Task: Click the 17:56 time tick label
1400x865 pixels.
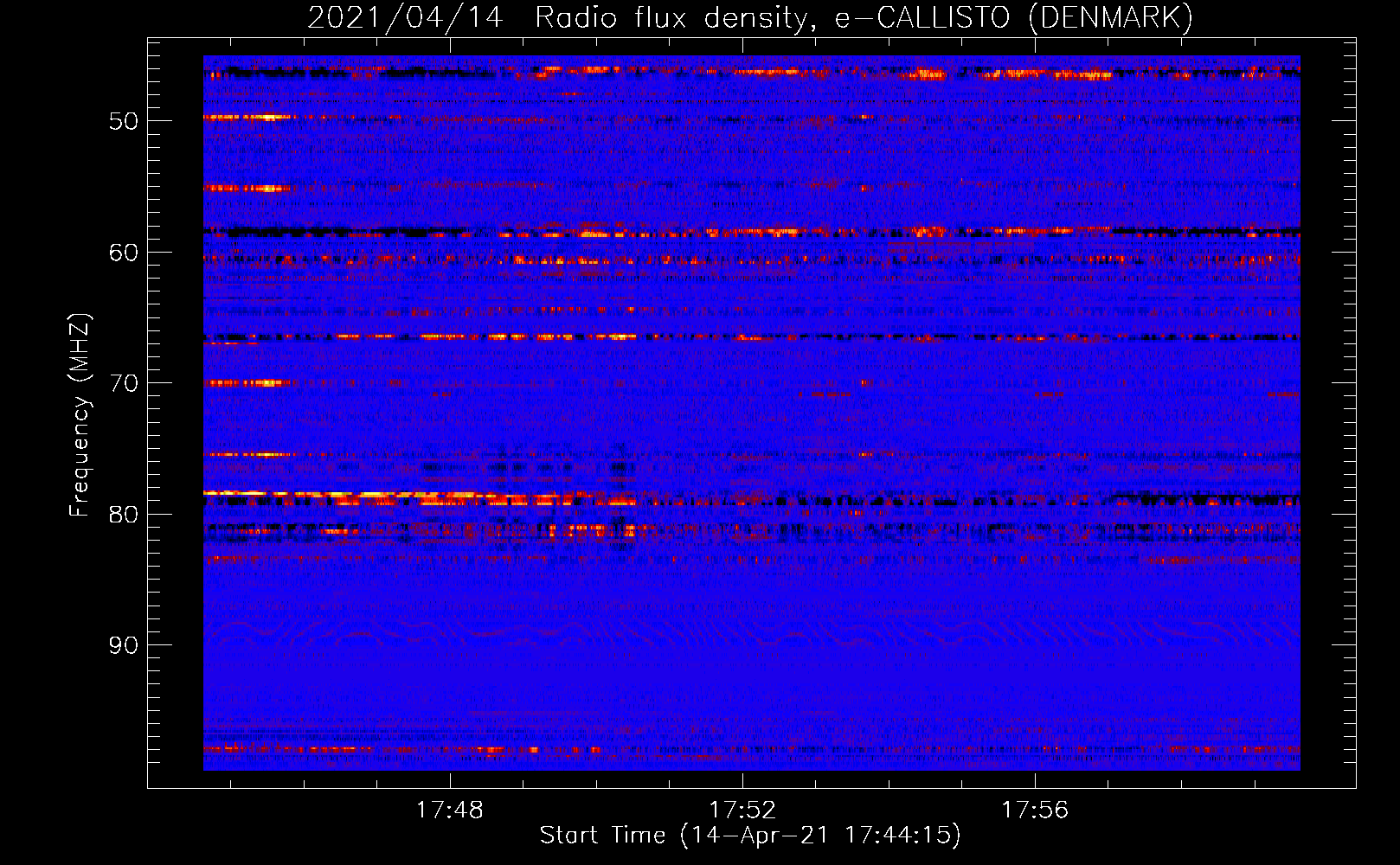Action: tap(1035, 811)
